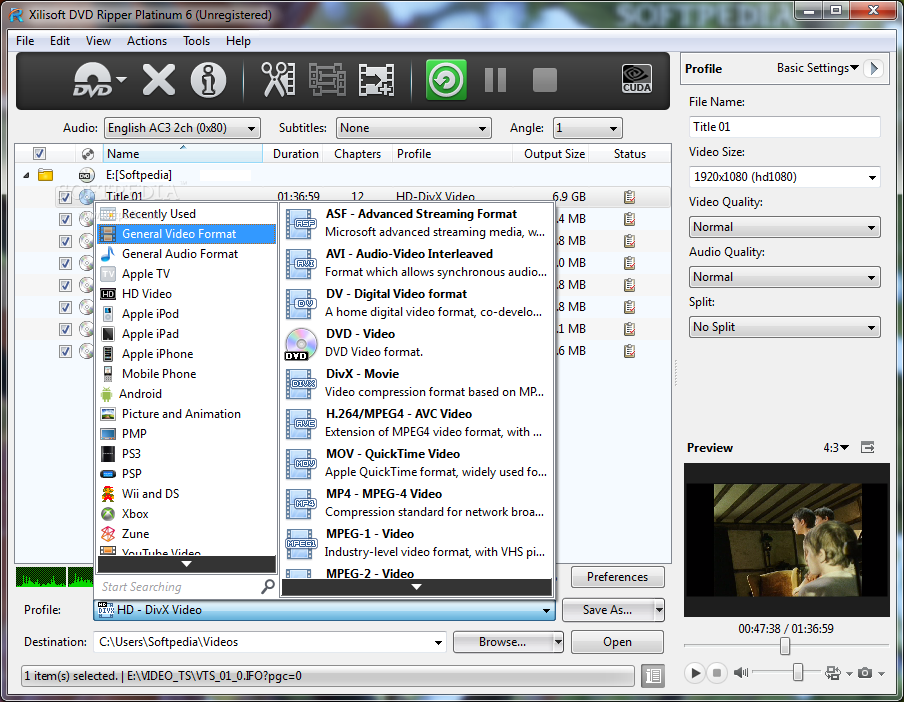This screenshot has width=904, height=702.
Task: Open the Video Quality dropdown
Action: [785, 227]
